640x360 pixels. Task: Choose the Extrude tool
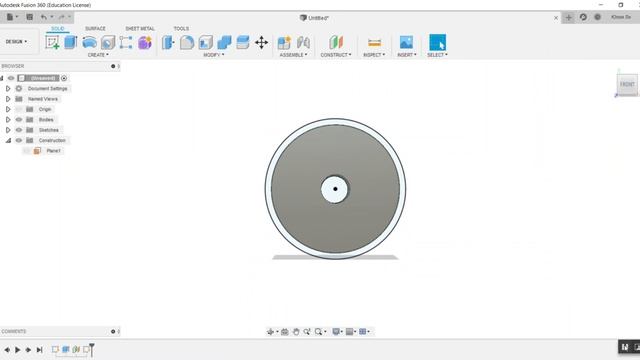point(71,42)
